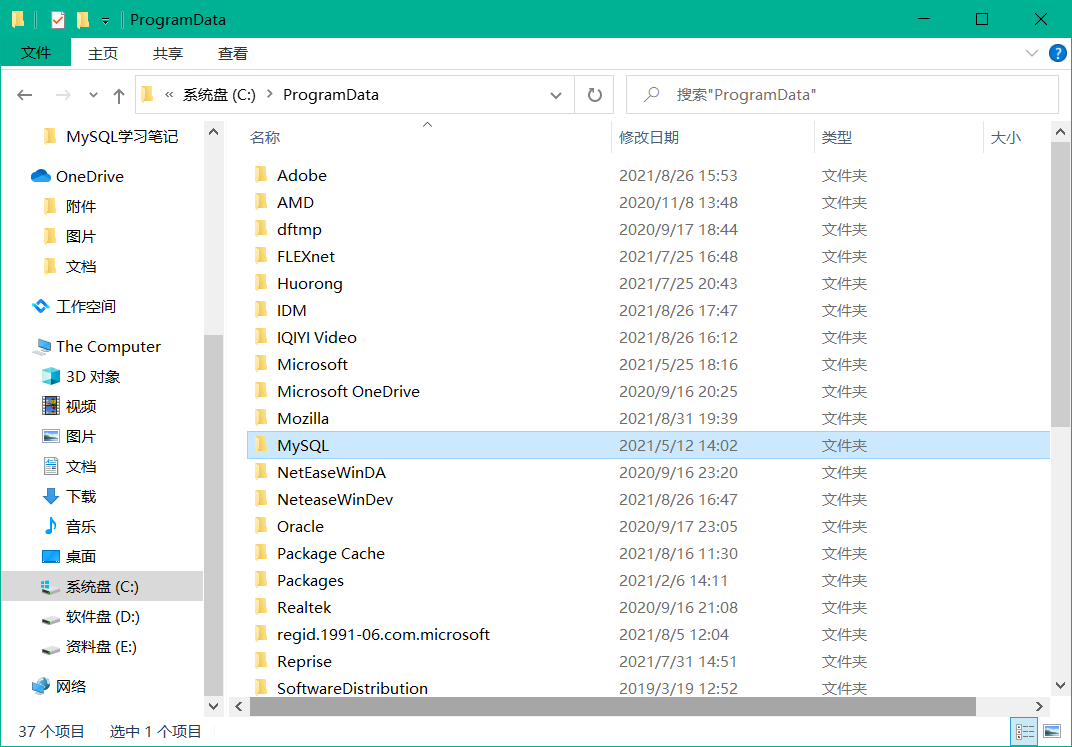Image resolution: width=1072 pixels, height=747 pixels.
Task: Open the recent locations dropdown arrow
Action: click(93, 96)
